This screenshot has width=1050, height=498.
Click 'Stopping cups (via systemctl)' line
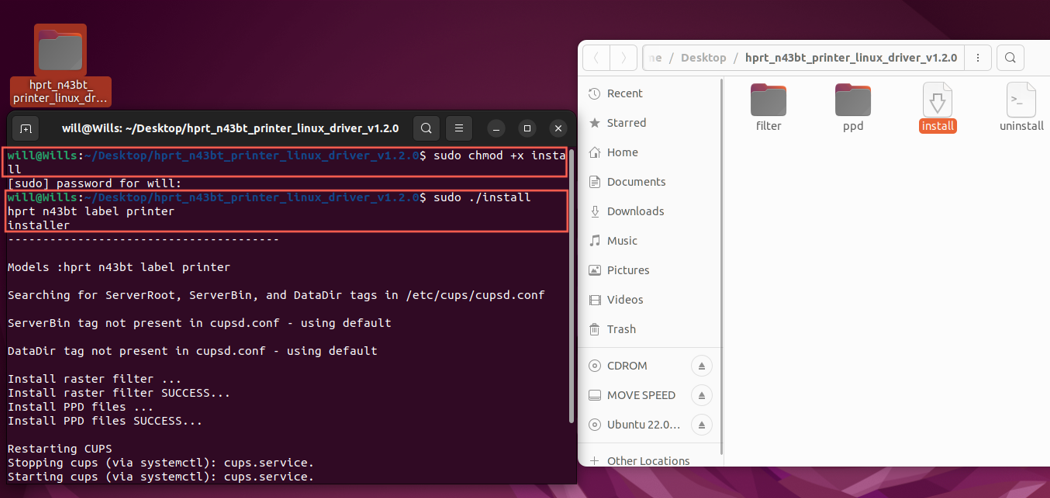point(161,463)
